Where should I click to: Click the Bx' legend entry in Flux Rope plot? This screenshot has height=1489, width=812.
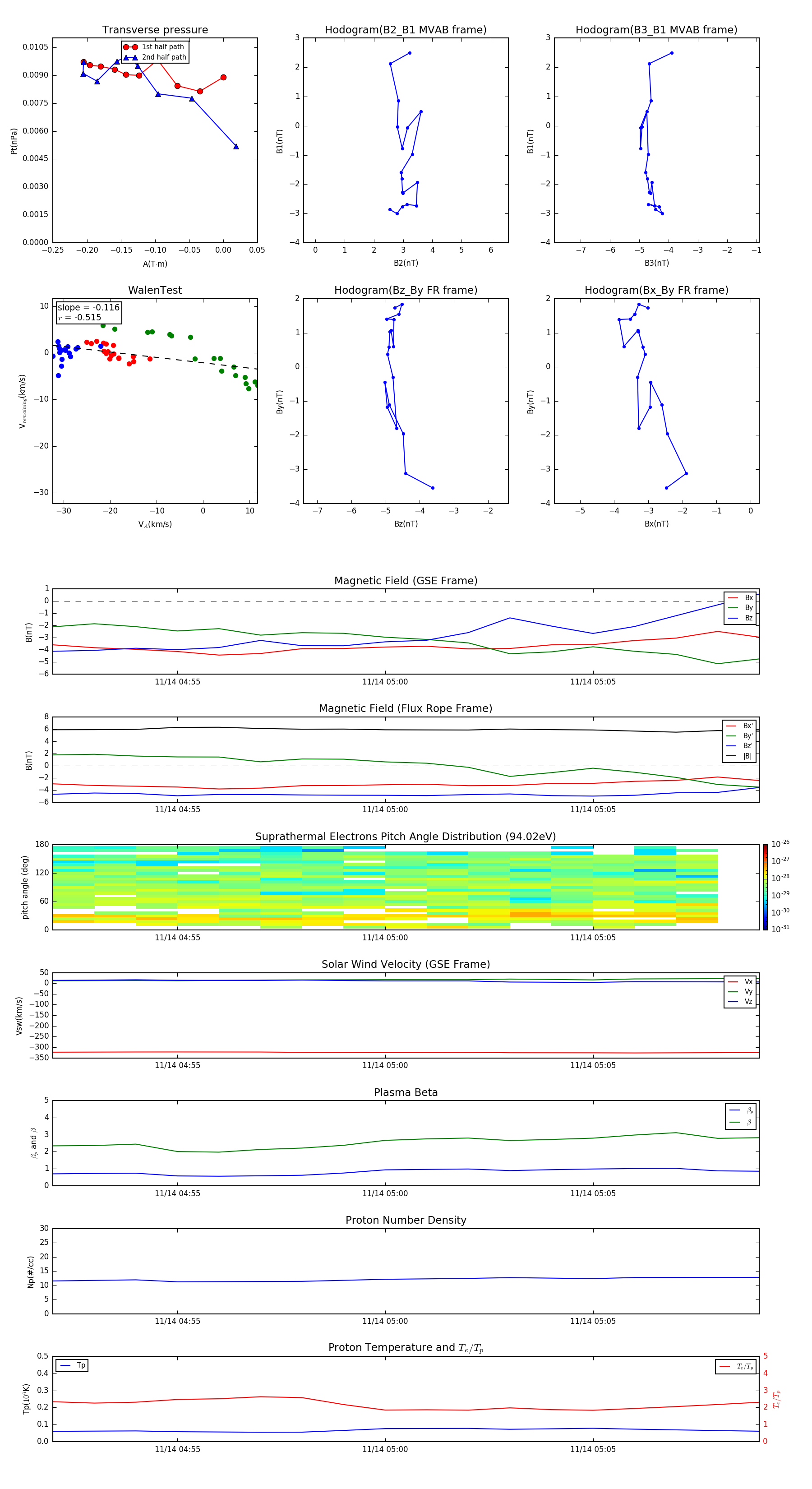click(x=739, y=726)
